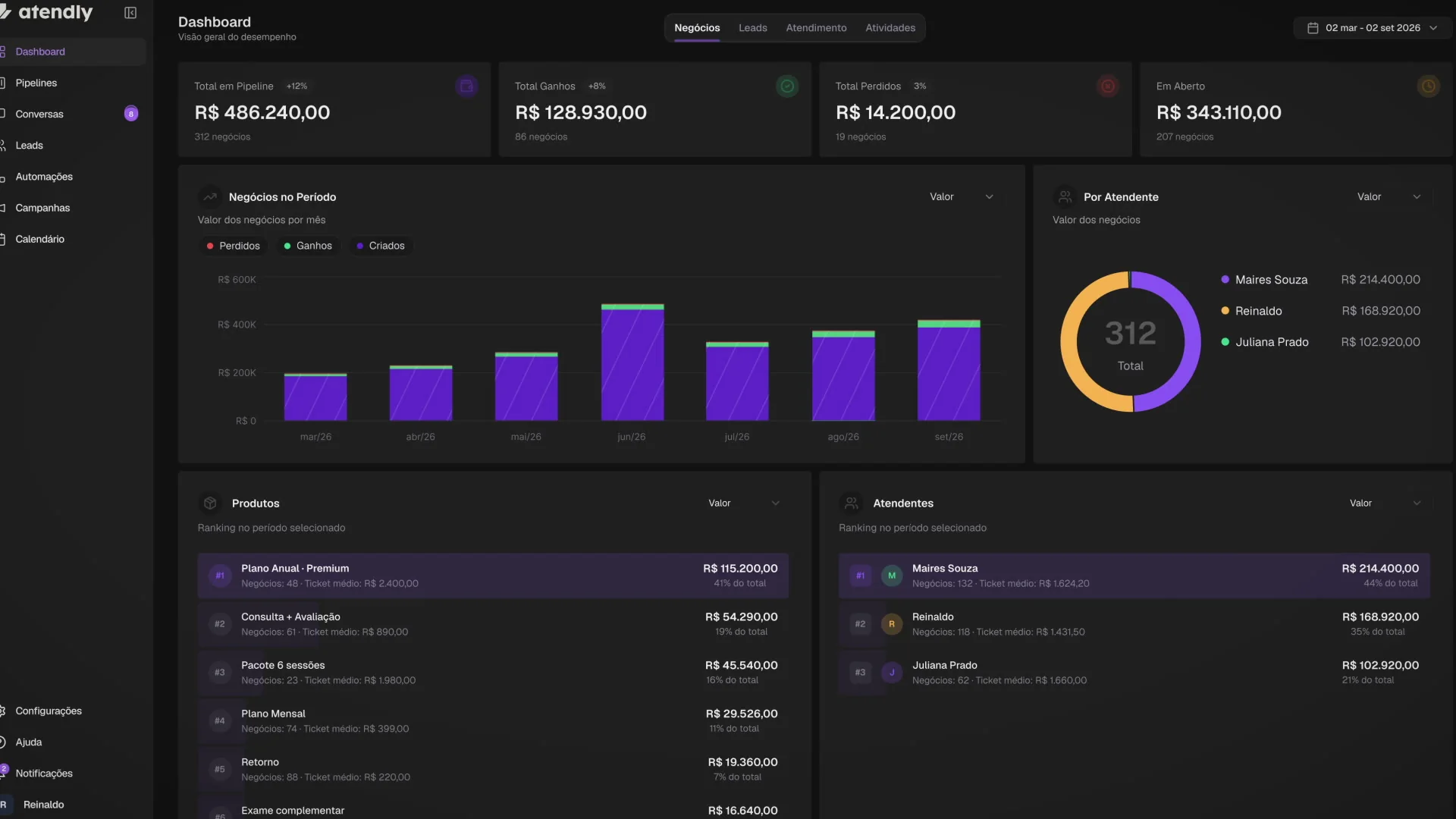Open Valor dropdown in Atendentes card
This screenshot has width=1456, height=819.
(x=1385, y=504)
